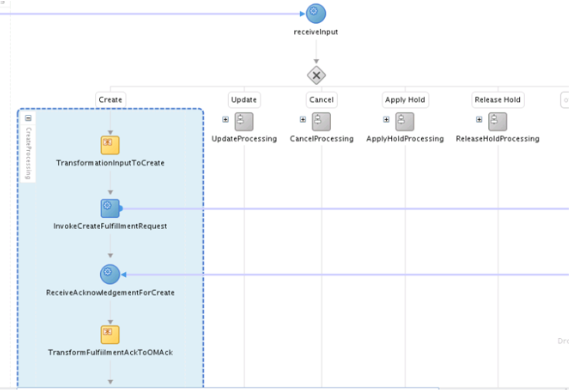Expand the ReleaseHoldProcessing scope

479,119
